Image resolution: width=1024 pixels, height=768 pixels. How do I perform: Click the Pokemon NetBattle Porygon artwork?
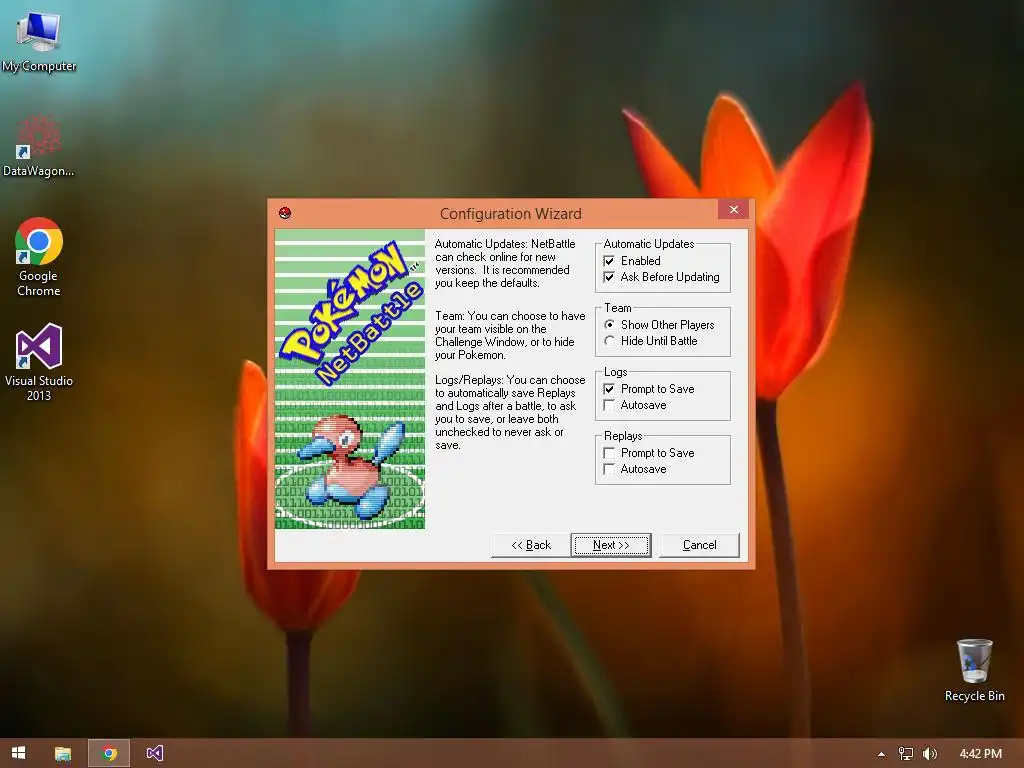350,379
